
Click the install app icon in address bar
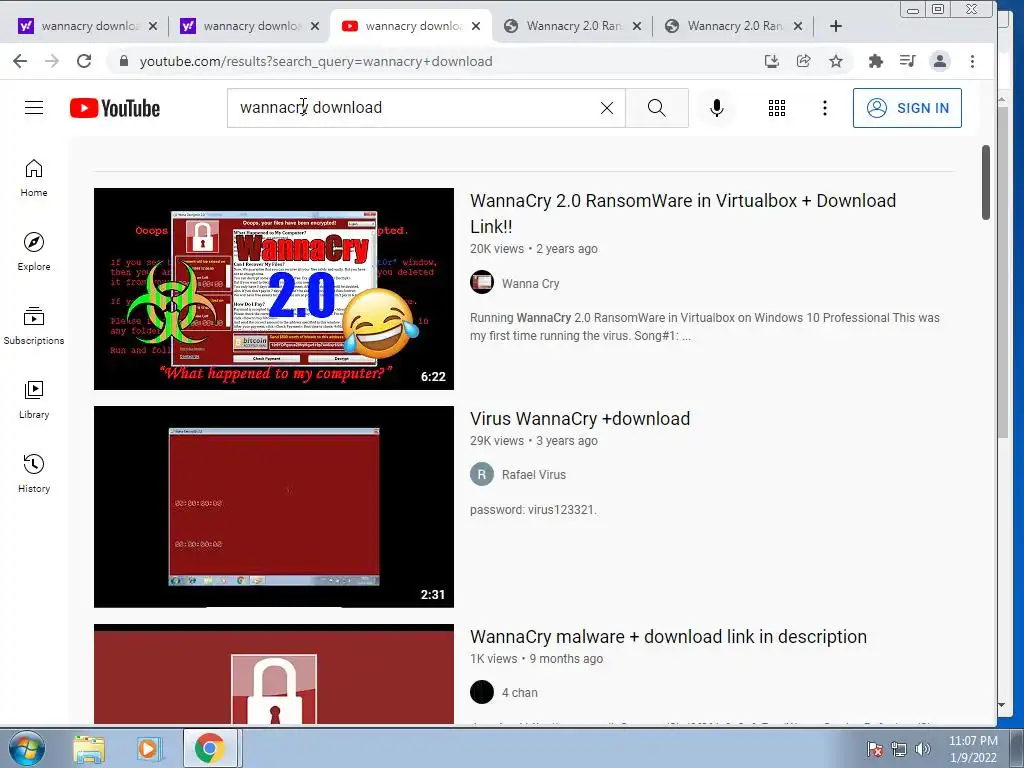tap(772, 61)
